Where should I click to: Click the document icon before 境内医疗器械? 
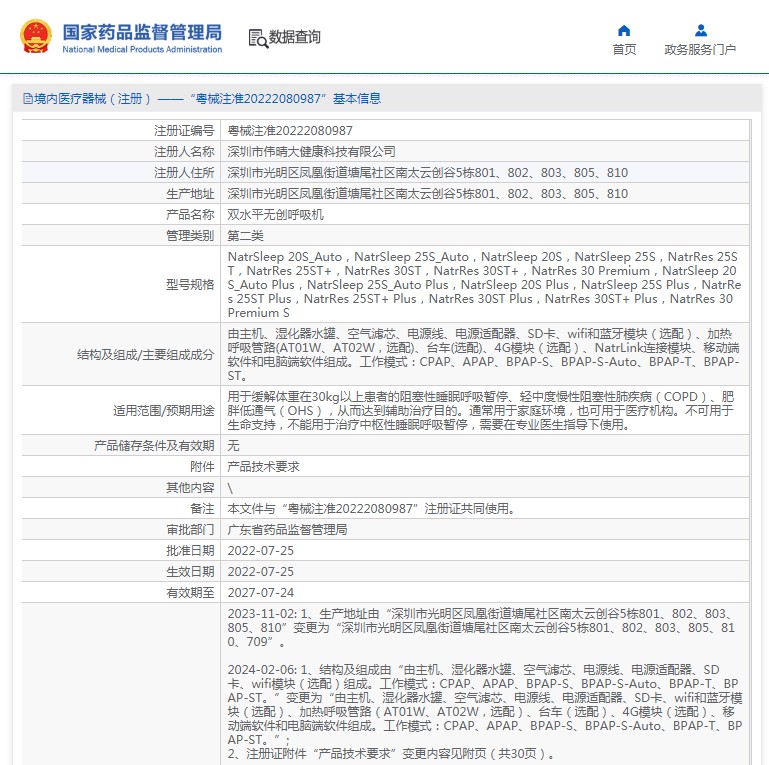(27, 99)
